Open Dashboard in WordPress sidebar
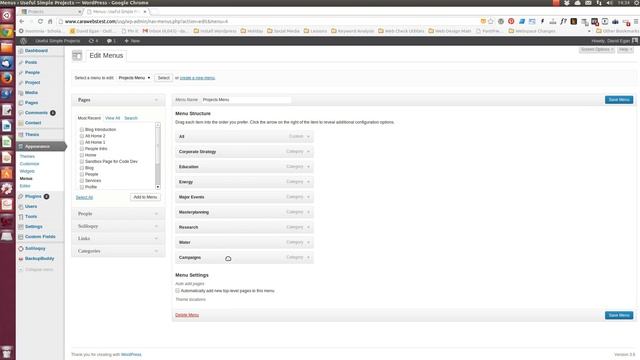The height and width of the screenshot is (360, 640). 36,51
